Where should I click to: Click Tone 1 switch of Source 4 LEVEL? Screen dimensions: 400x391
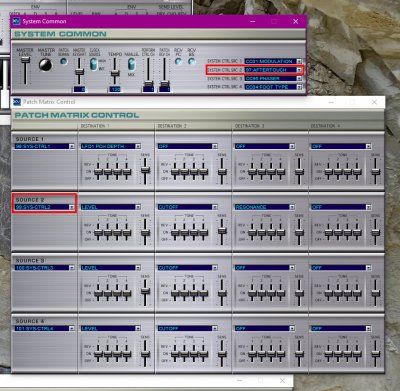[x=98, y=354]
